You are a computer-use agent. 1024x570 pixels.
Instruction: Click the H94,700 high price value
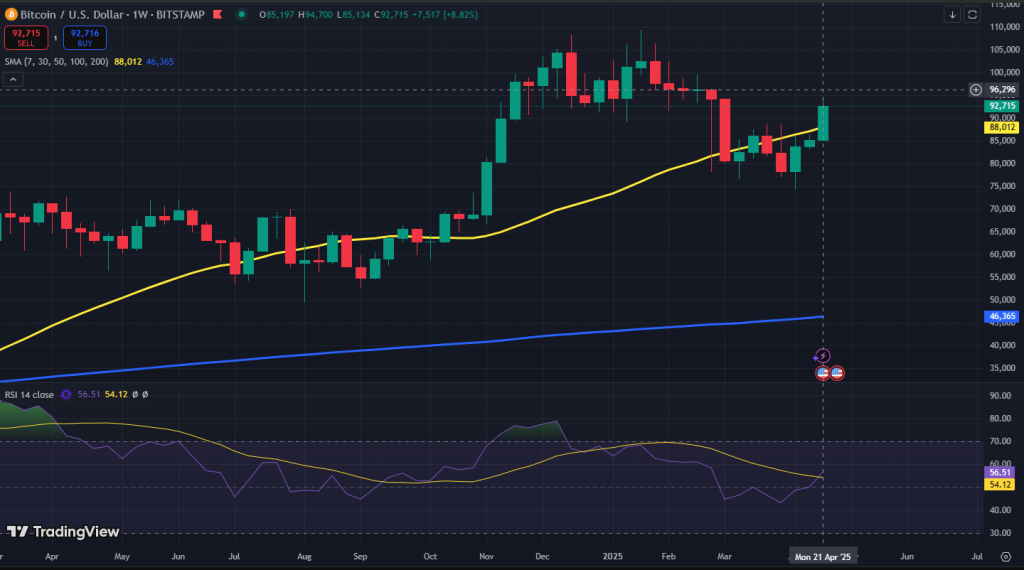tap(315, 14)
